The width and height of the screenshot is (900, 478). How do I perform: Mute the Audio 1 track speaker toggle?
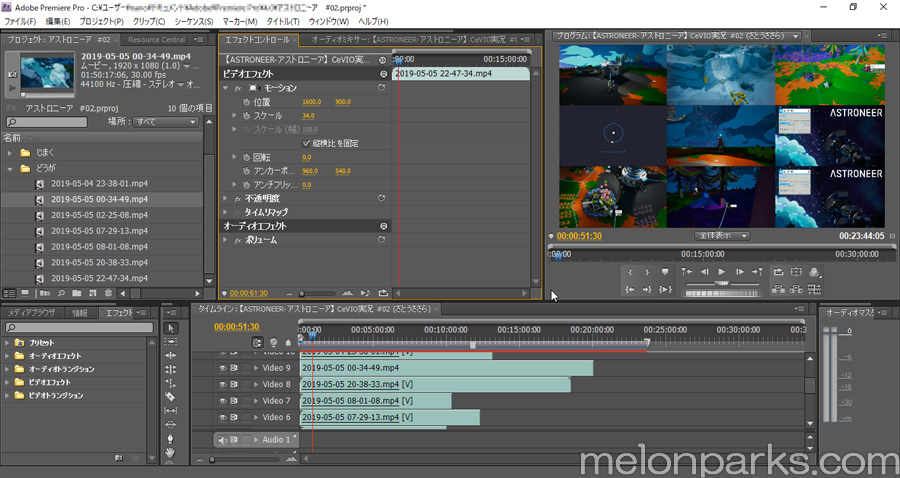(x=223, y=440)
